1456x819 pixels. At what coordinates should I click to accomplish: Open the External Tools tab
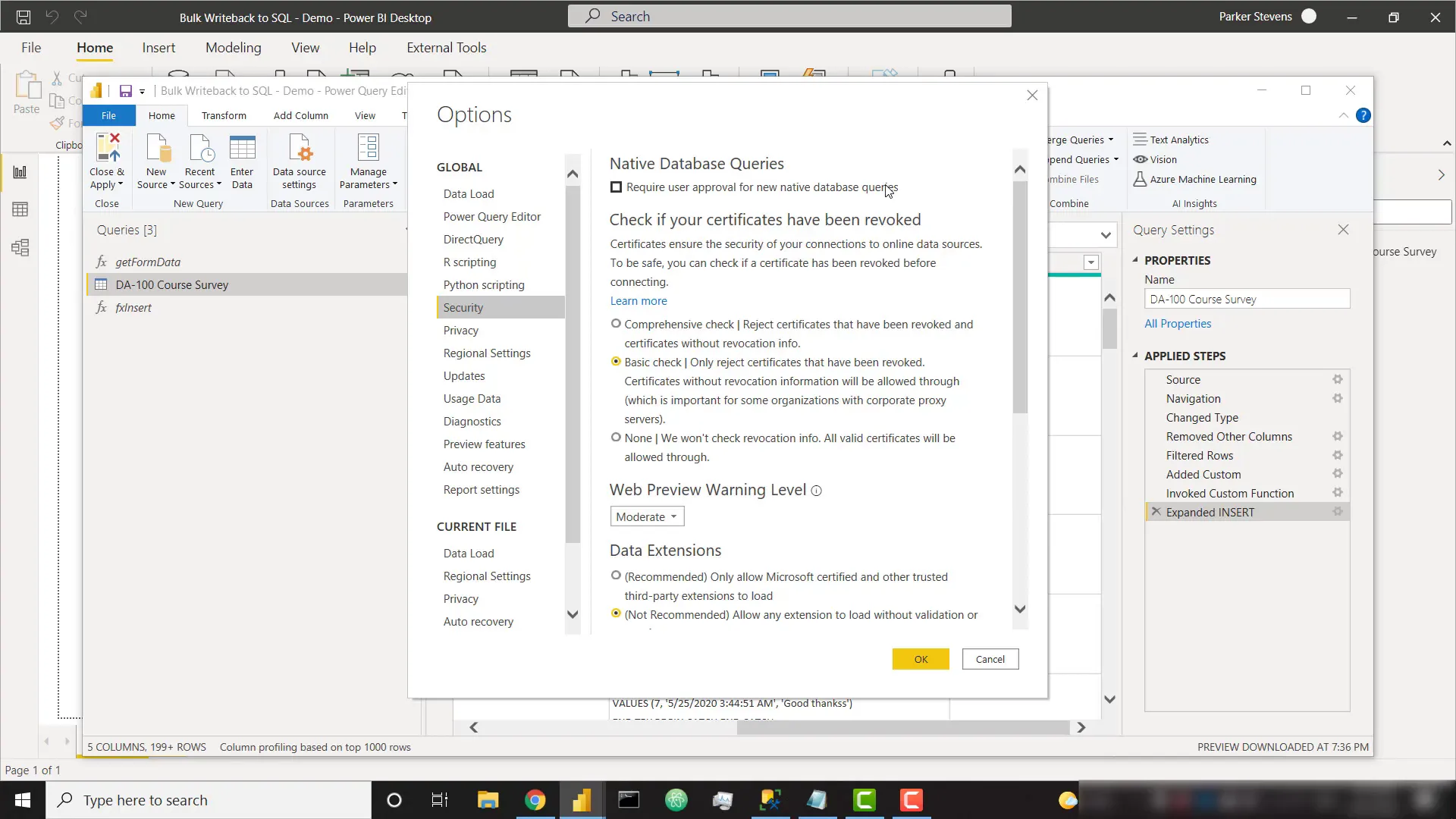446,48
